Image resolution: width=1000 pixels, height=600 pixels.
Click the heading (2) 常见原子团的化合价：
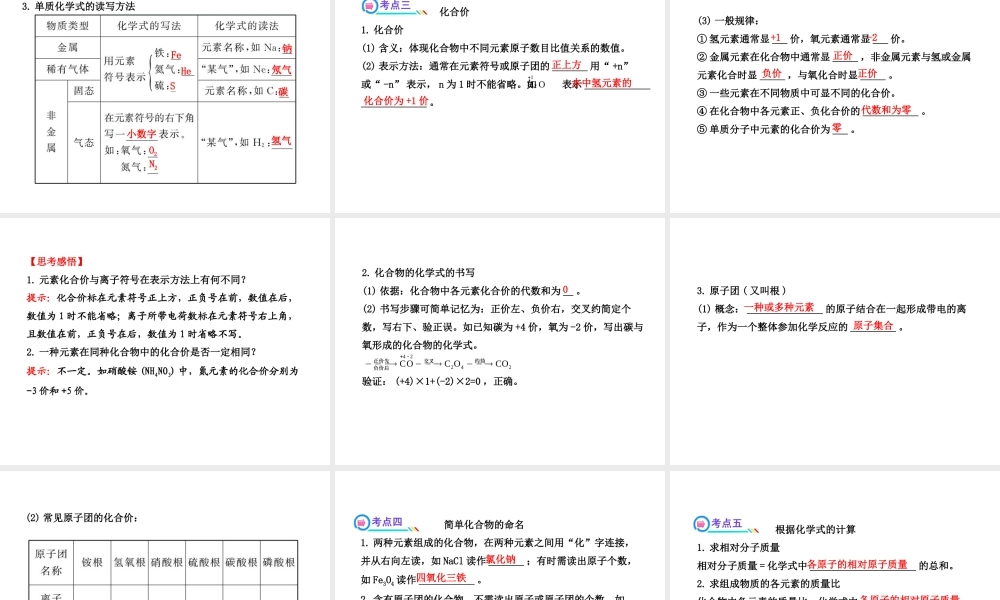point(82,518)
